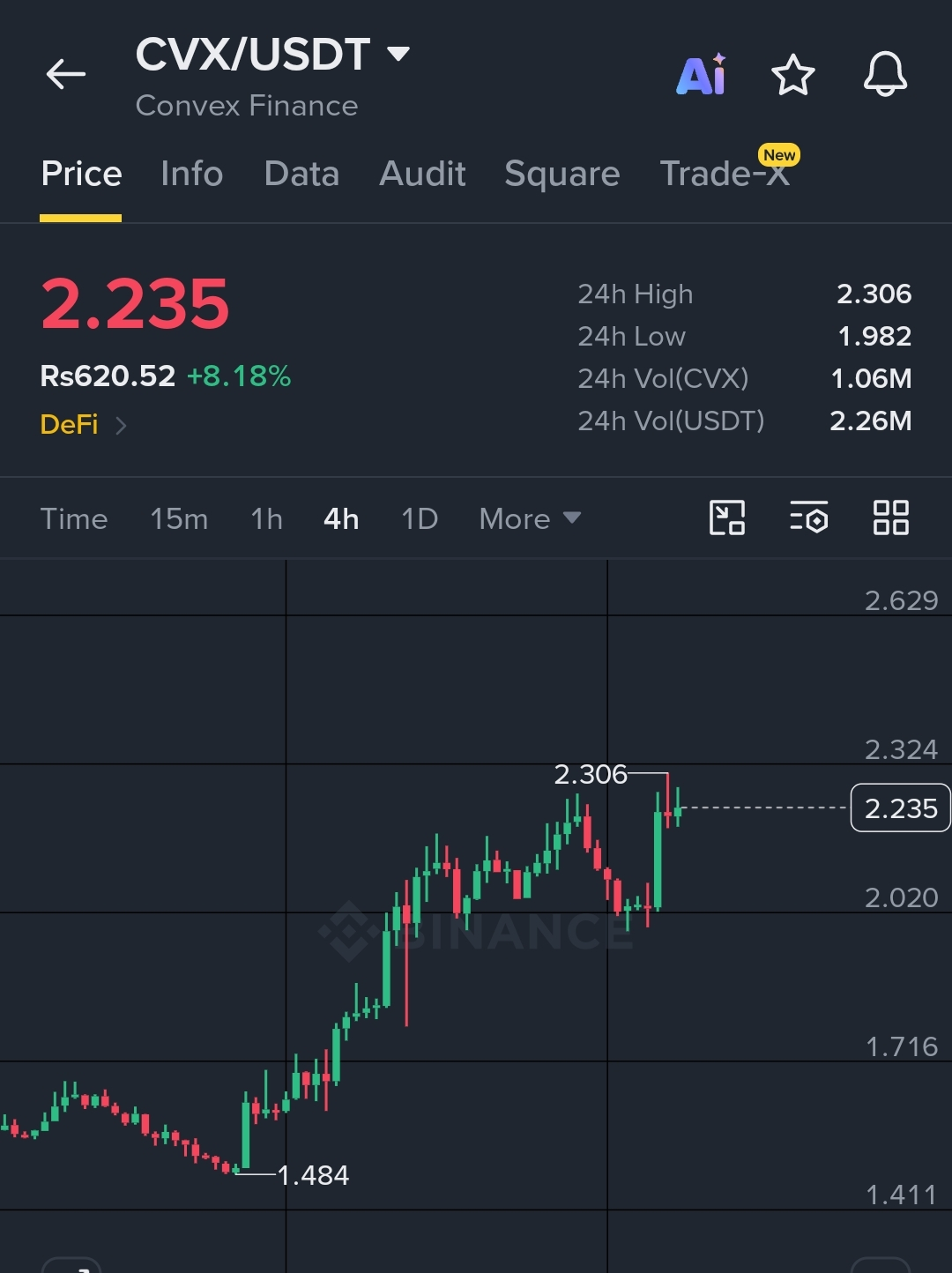952x1273 pixels.
Task: Tap the 2.306 high marker on chart
Action: point(590,774)
